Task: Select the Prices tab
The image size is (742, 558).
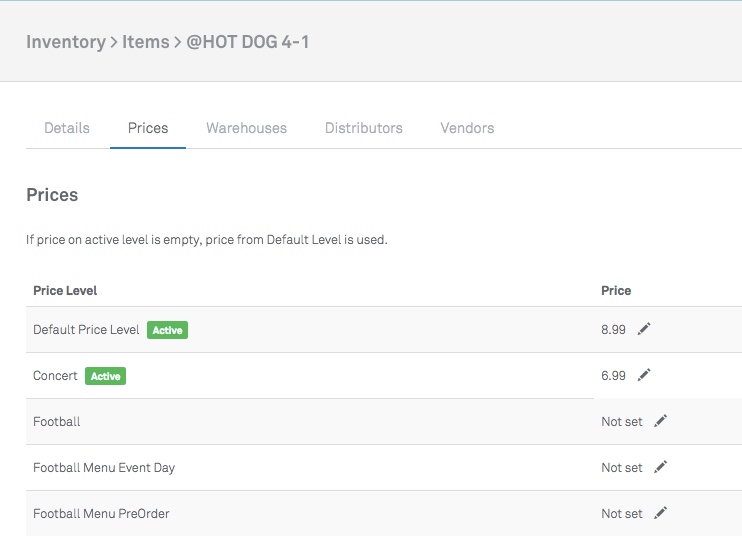Action: point(148,128)
